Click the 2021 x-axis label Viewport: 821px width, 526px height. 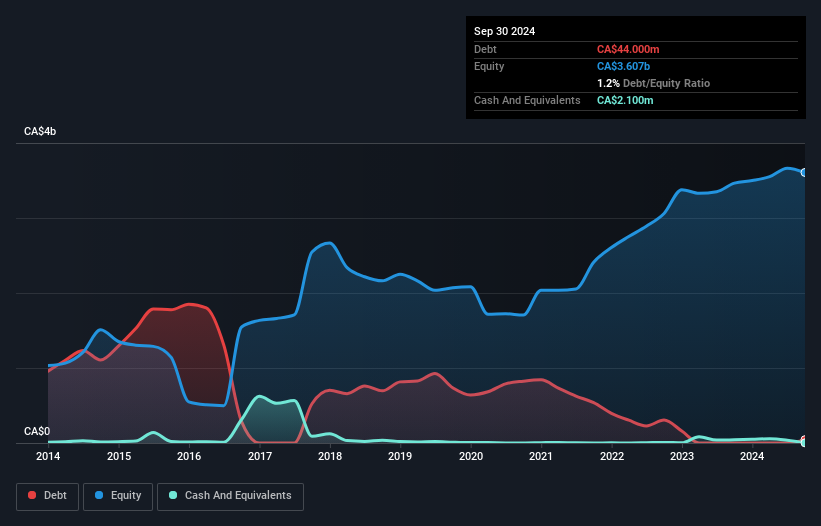(x=541, y=456)
